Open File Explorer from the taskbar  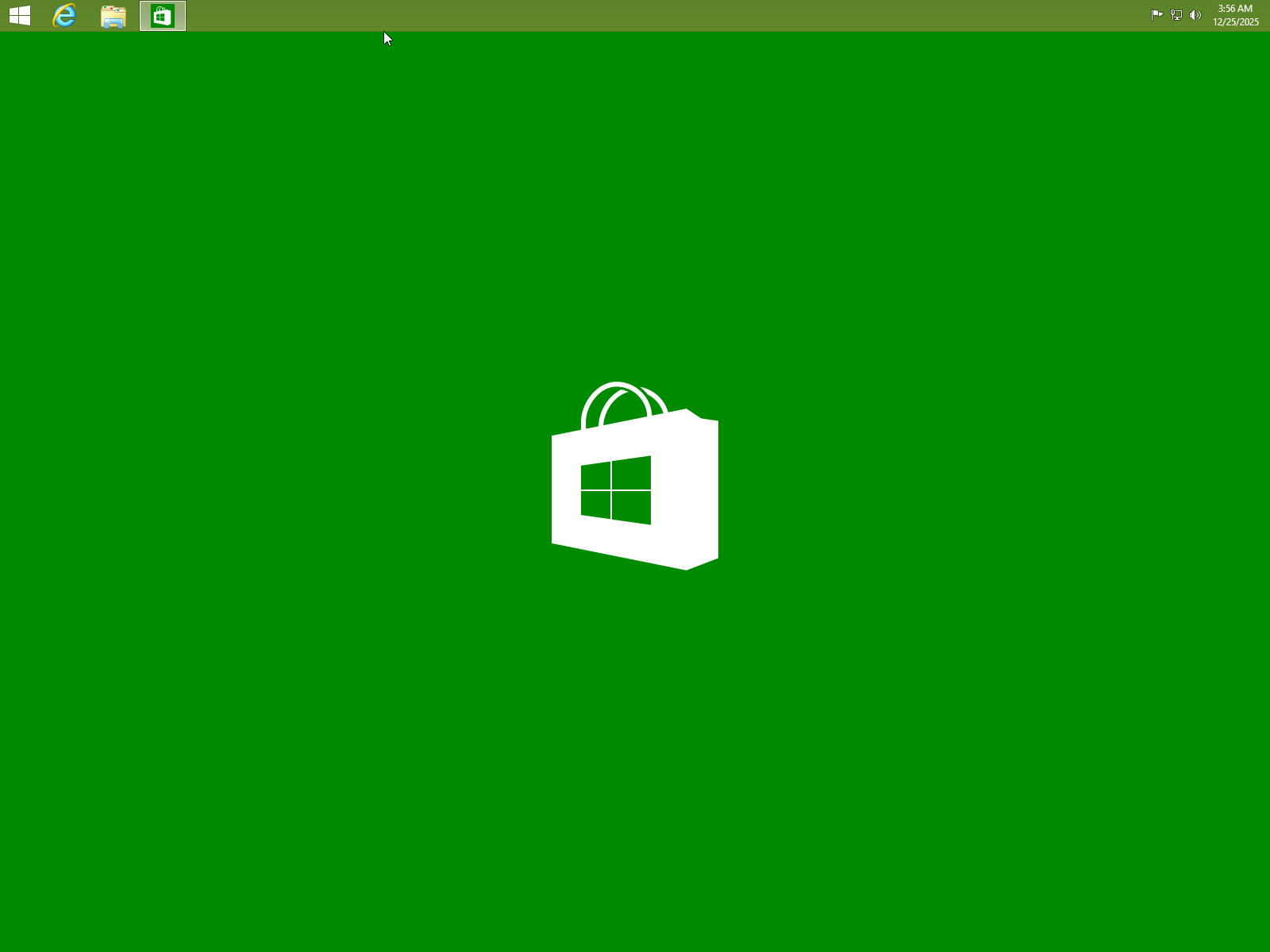[x=112, y=15]
